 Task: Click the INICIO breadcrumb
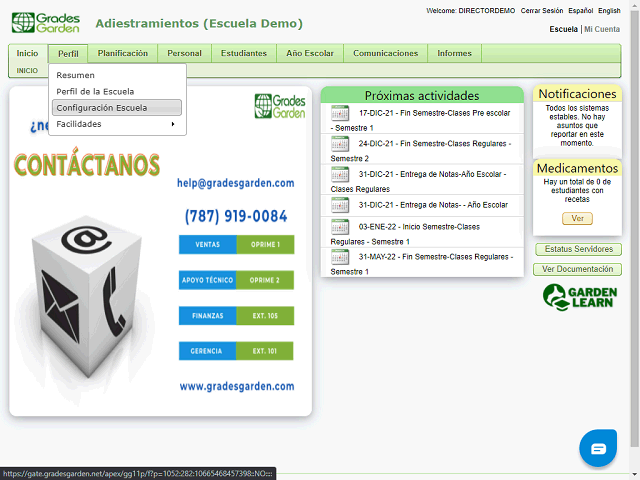[x=27, y=71]
